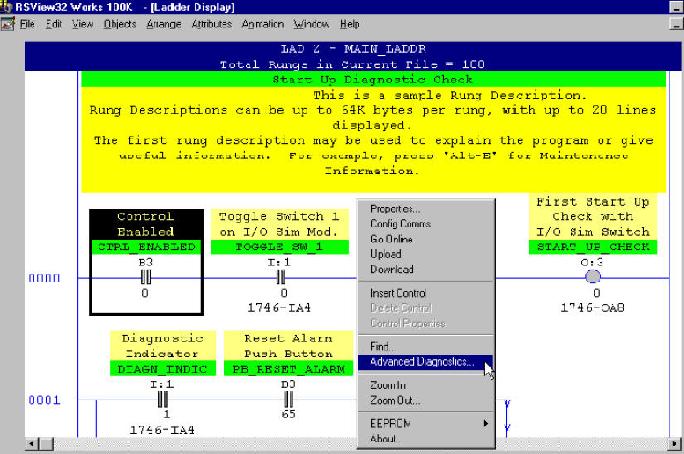Select Advanced Diagnostics in the context menu
The image size is (684, 454).
point(425,362)
